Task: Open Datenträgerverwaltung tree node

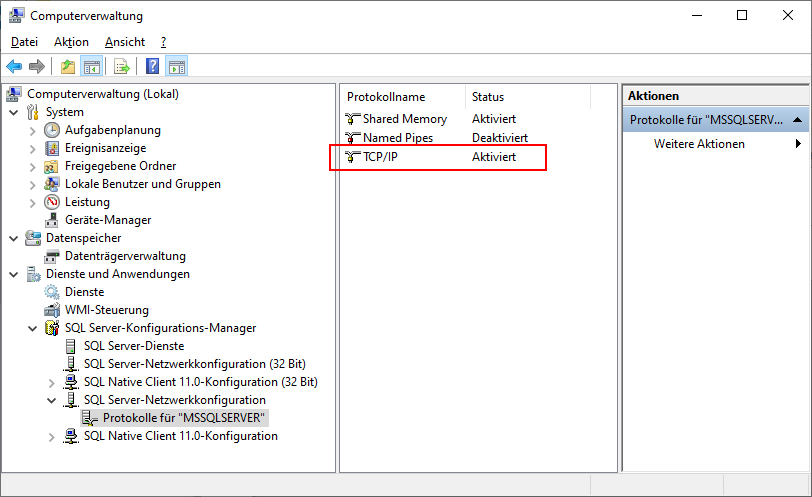Action: (x=125, y=256)
